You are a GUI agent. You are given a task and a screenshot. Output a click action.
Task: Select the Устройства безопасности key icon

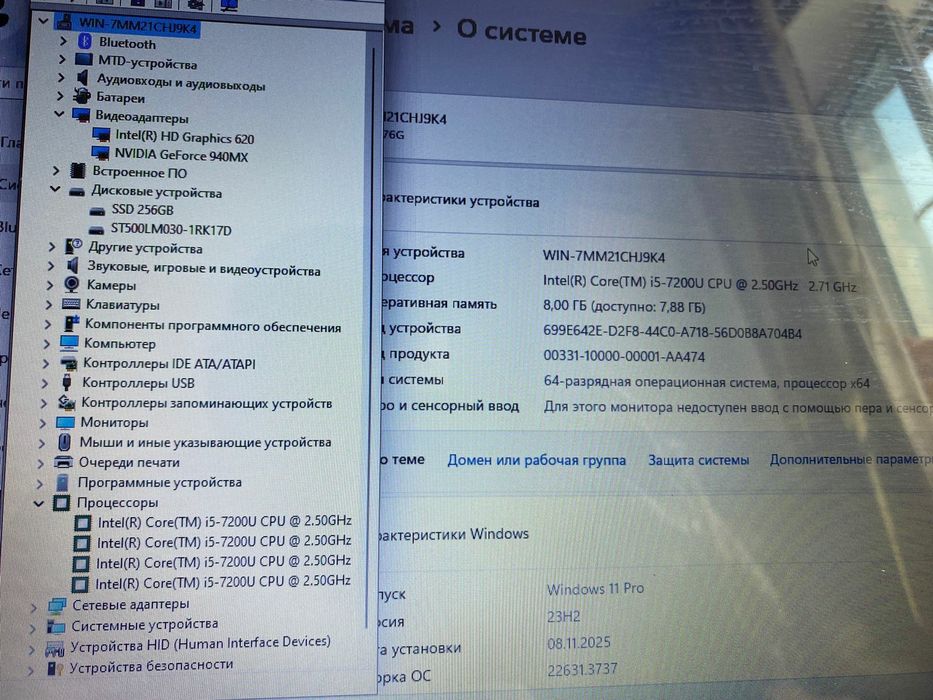click(x=55, y=669)
